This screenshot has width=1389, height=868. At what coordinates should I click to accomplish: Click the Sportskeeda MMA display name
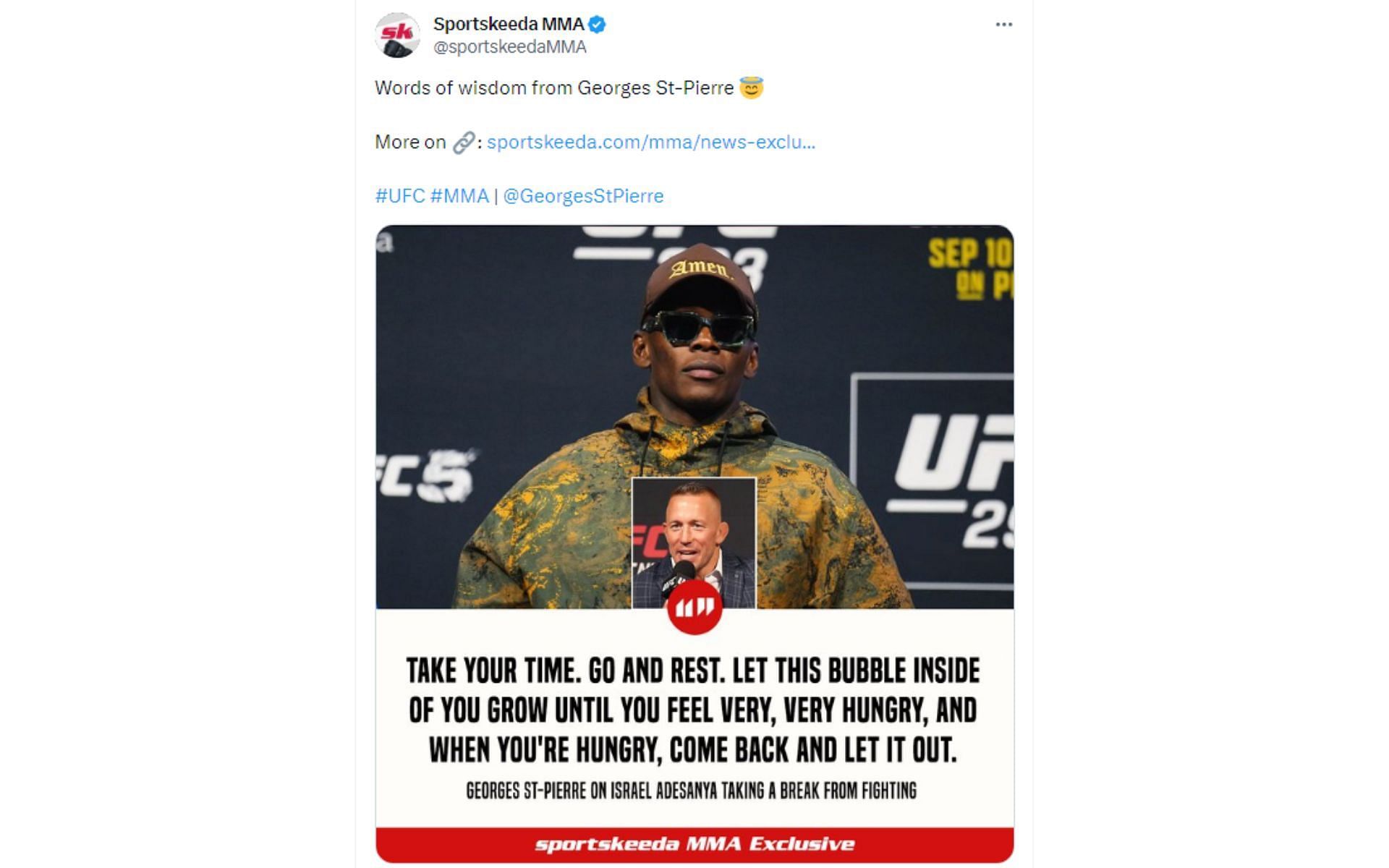(x=509, y=25)
